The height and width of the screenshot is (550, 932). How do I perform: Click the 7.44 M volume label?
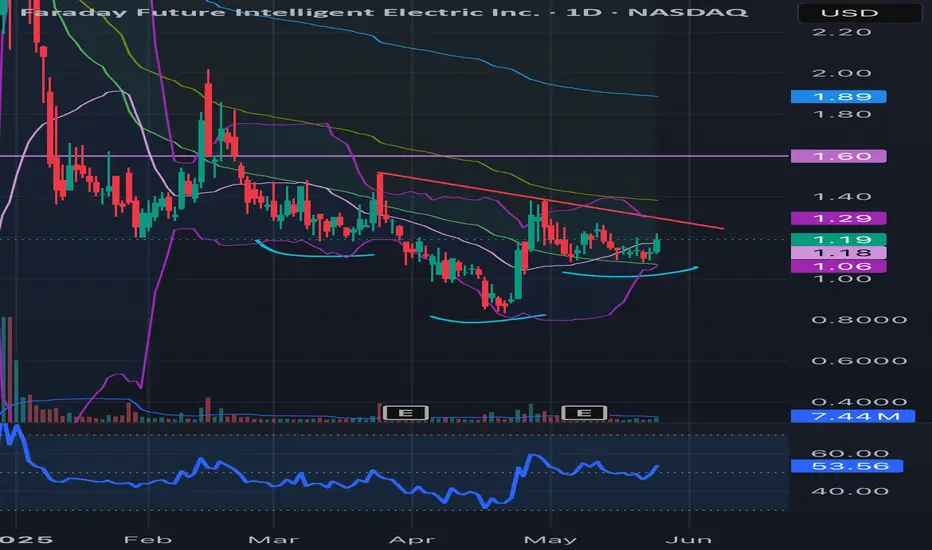pyautogui.click(x=852, y=416)
